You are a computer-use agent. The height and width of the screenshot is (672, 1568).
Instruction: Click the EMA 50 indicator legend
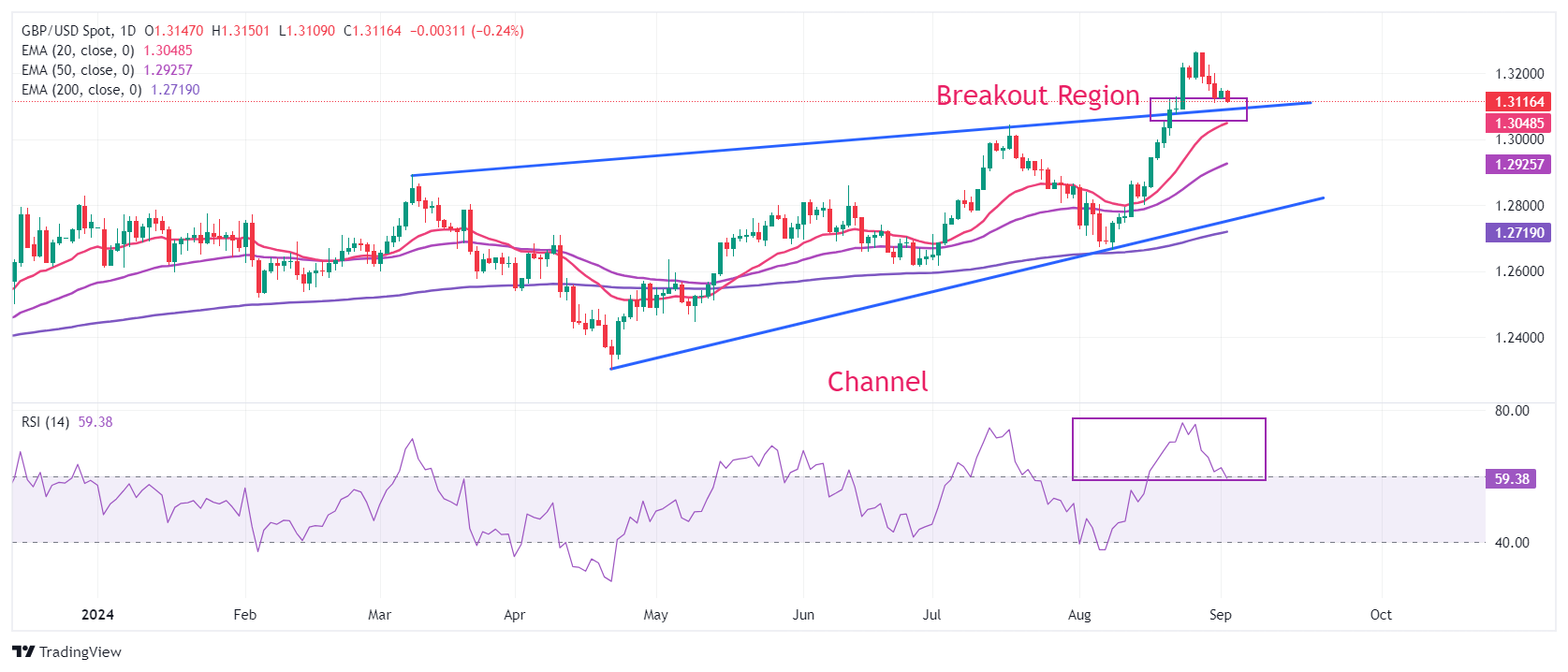[x=107, y=70]
